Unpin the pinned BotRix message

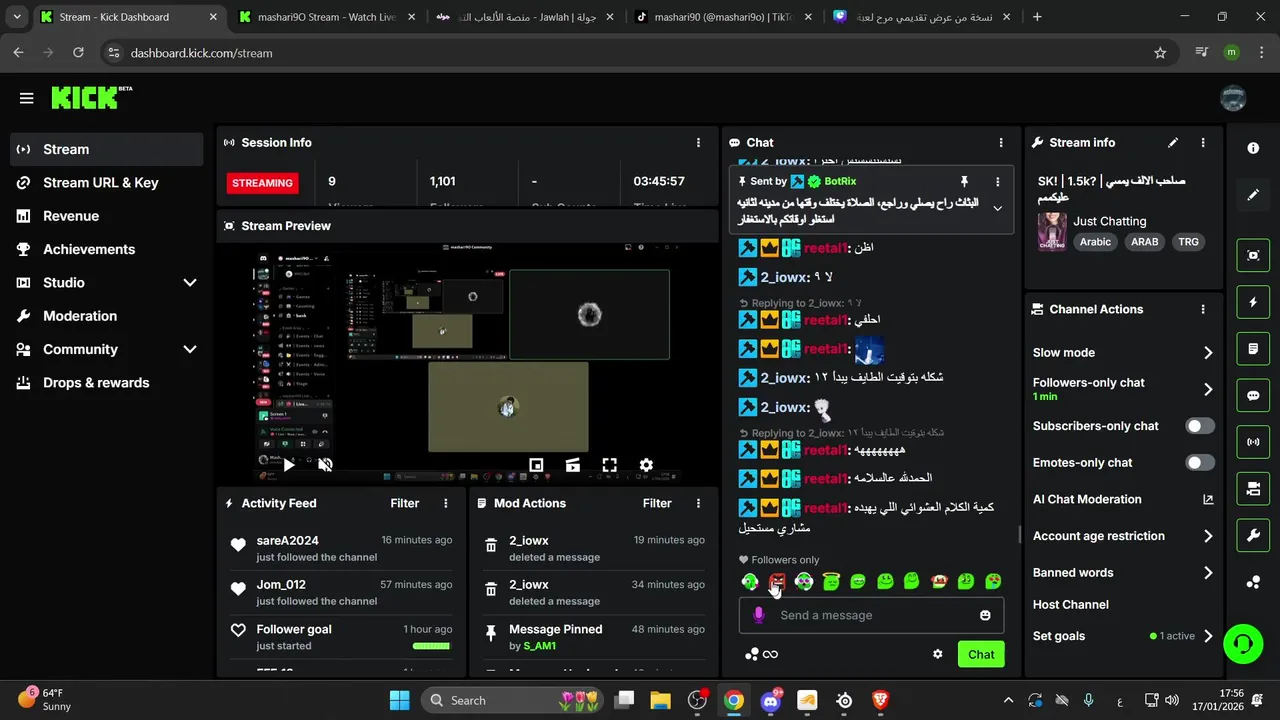coord(964,181)
